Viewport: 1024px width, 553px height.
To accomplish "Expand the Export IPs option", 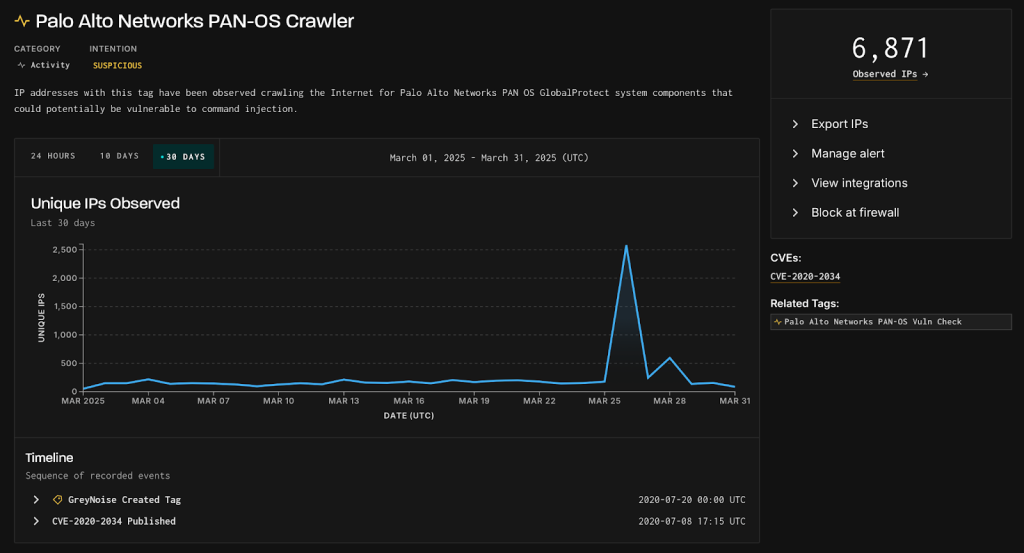I will coord(795,124).
